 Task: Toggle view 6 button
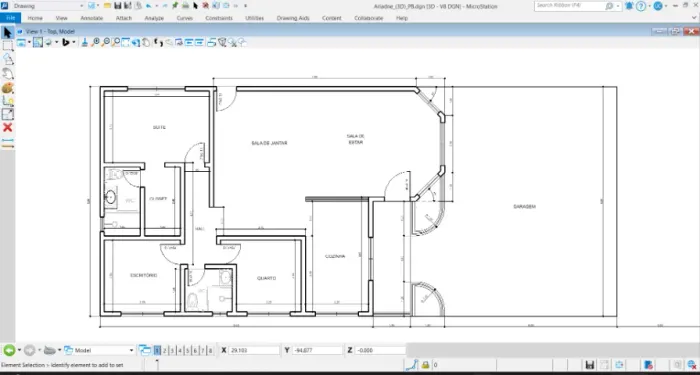click(195, 350)
